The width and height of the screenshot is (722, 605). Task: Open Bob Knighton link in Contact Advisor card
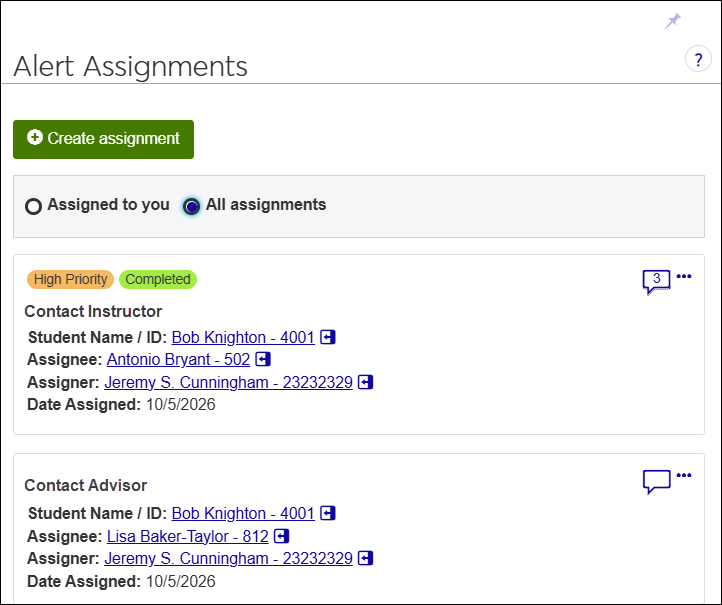point(243,513)
